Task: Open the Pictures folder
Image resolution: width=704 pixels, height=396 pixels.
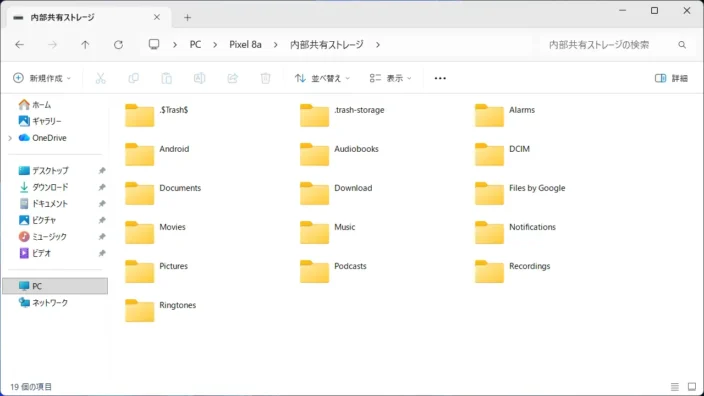Action: pos(157,271)
